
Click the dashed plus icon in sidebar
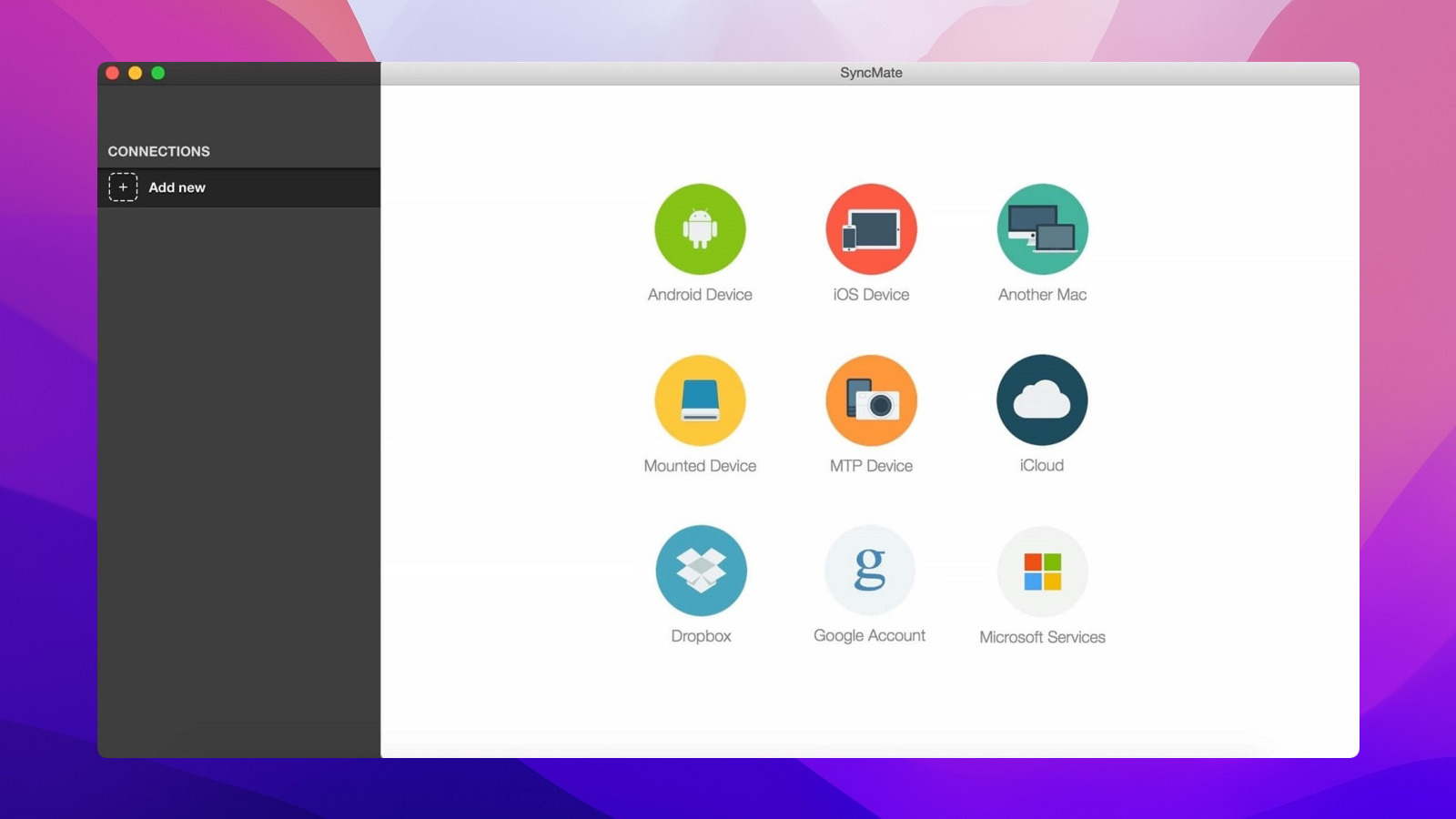click(x=123, y=187)
